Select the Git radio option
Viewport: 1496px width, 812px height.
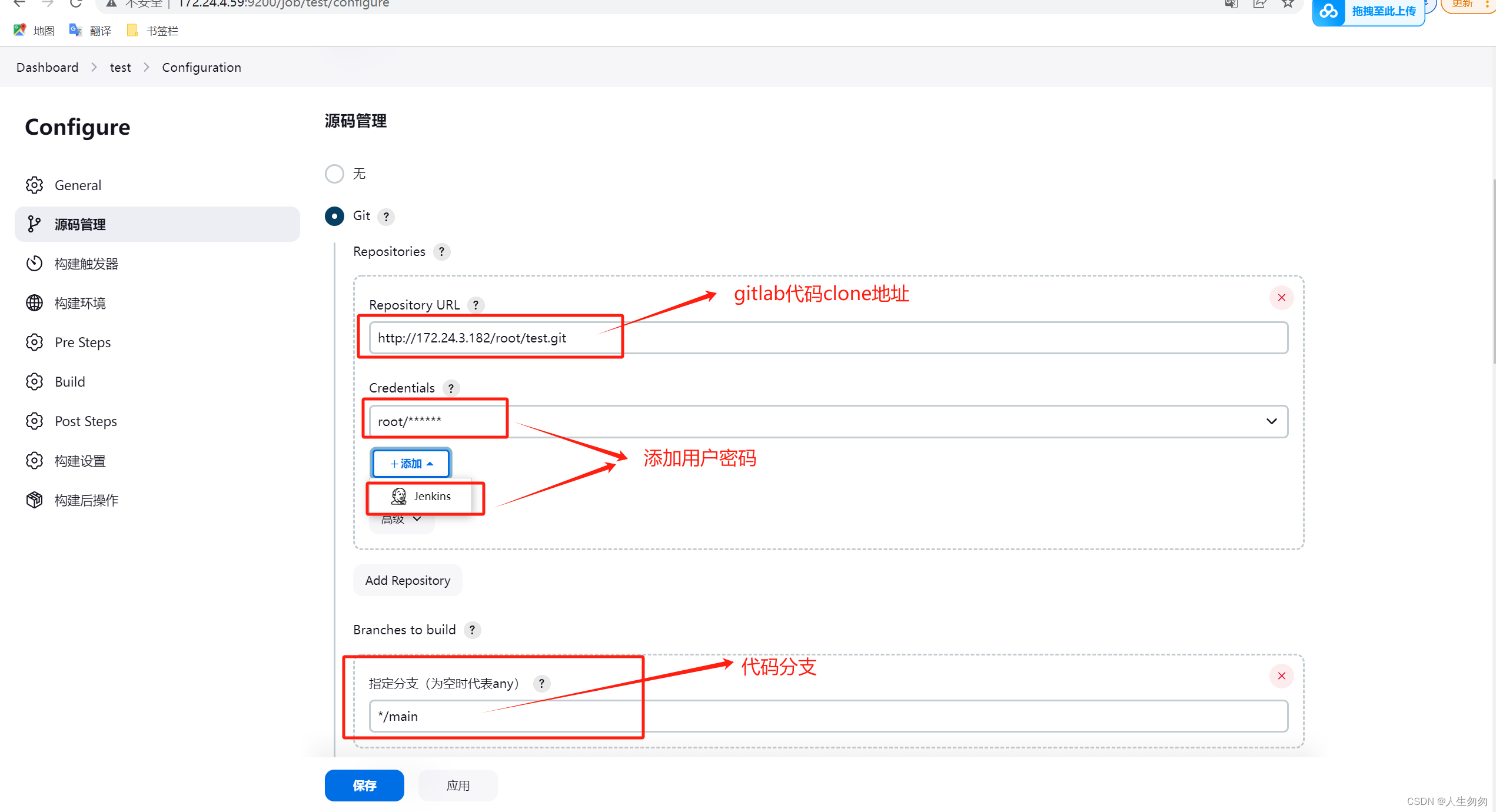tap(334, 216)
